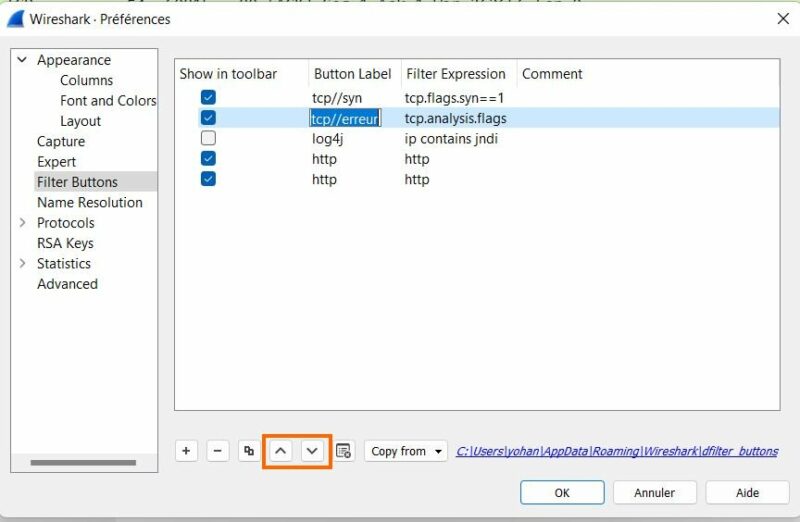Image resolution: width=800 pixels, height=522 pixels.
Task: Click the tcp//erreur label edit field
Action: 345,118
